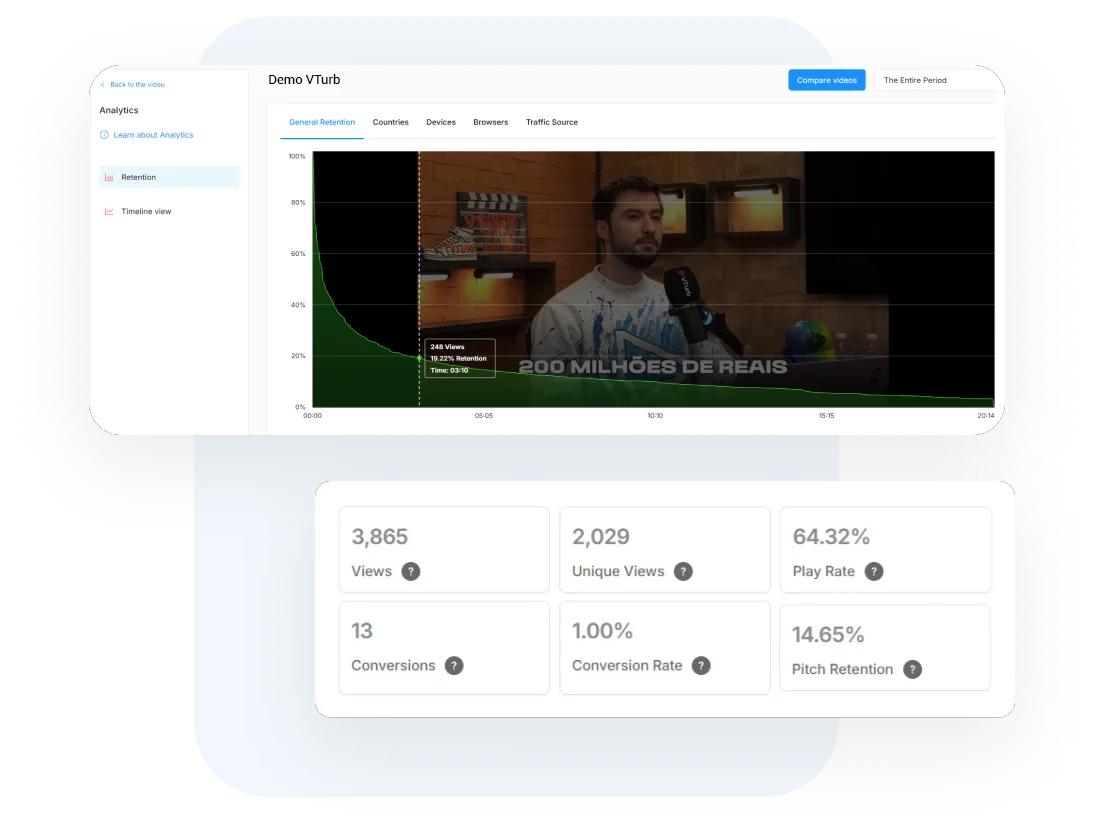The height and width of the screenshot is (837, 1102).
Task: Click the help icon next to Views
Action: click(411, 572)
